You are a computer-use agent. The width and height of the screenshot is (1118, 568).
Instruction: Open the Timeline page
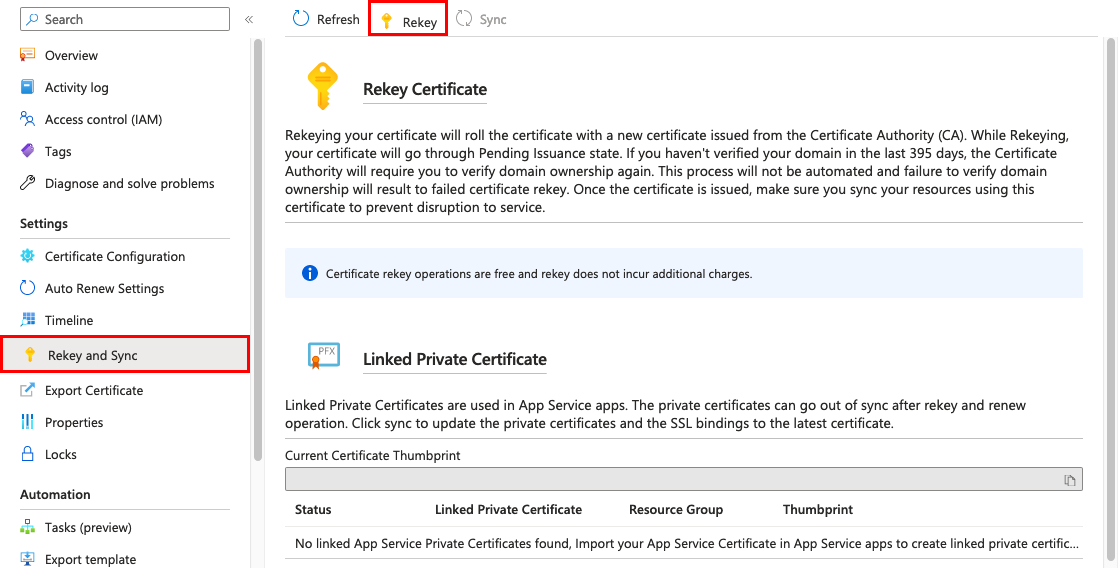(69, 320)
